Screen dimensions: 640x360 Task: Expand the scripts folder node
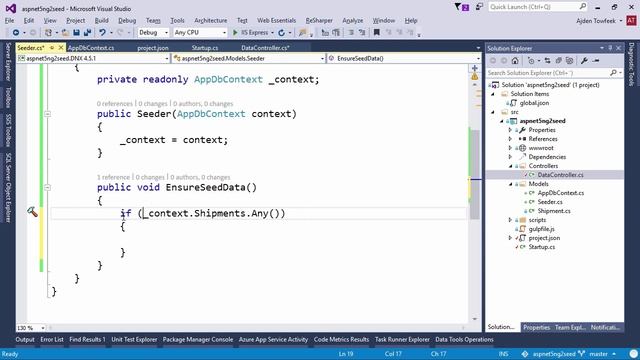(x=510, y=220)
